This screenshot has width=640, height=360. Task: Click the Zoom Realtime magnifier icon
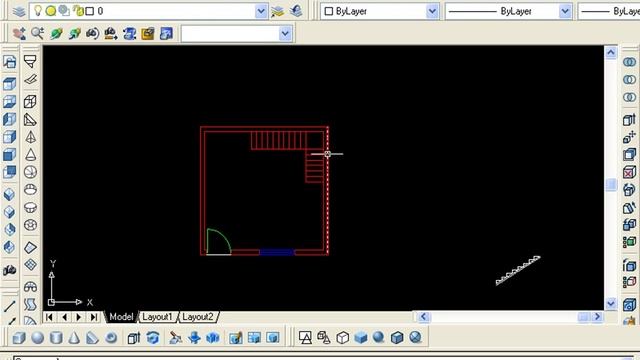tap(38, 33)
